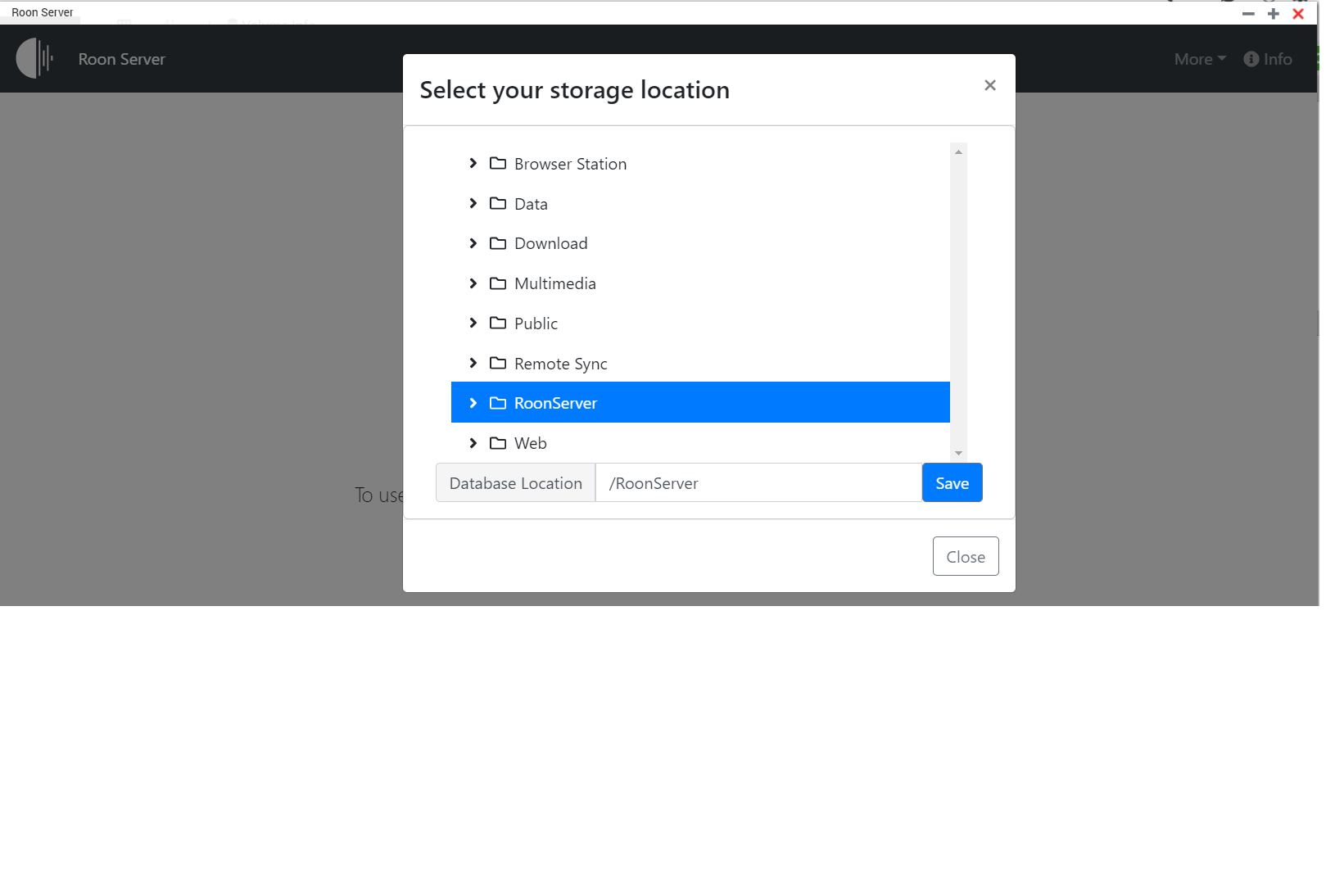Select the RoonServer folder entry

[555, 403]
